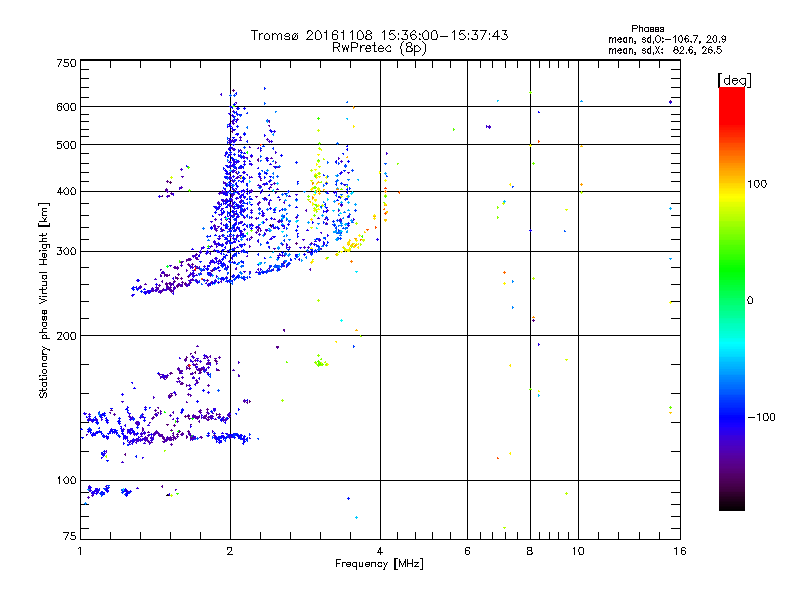Click the 'mean, sd,O:-106.7, 20.9' statistic line
The image size is (800, 600).
(667, 39)
